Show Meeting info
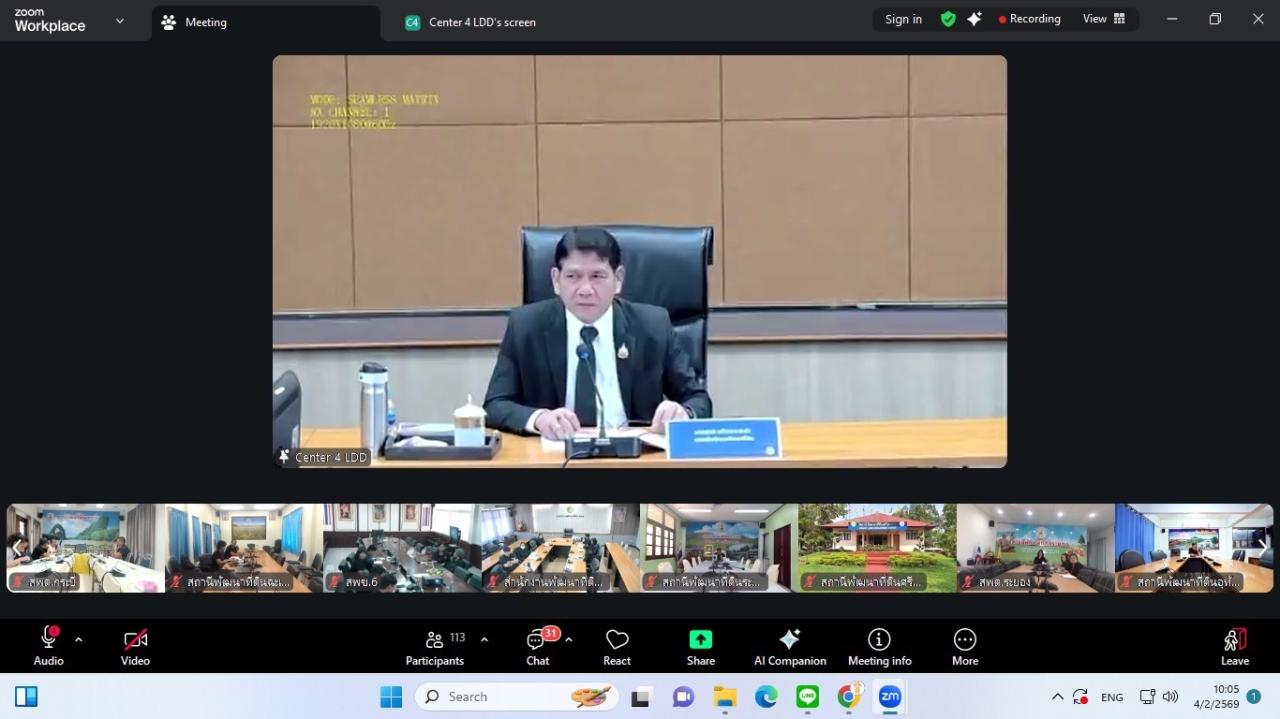1280x719 pixels. (x=879, y=646)
